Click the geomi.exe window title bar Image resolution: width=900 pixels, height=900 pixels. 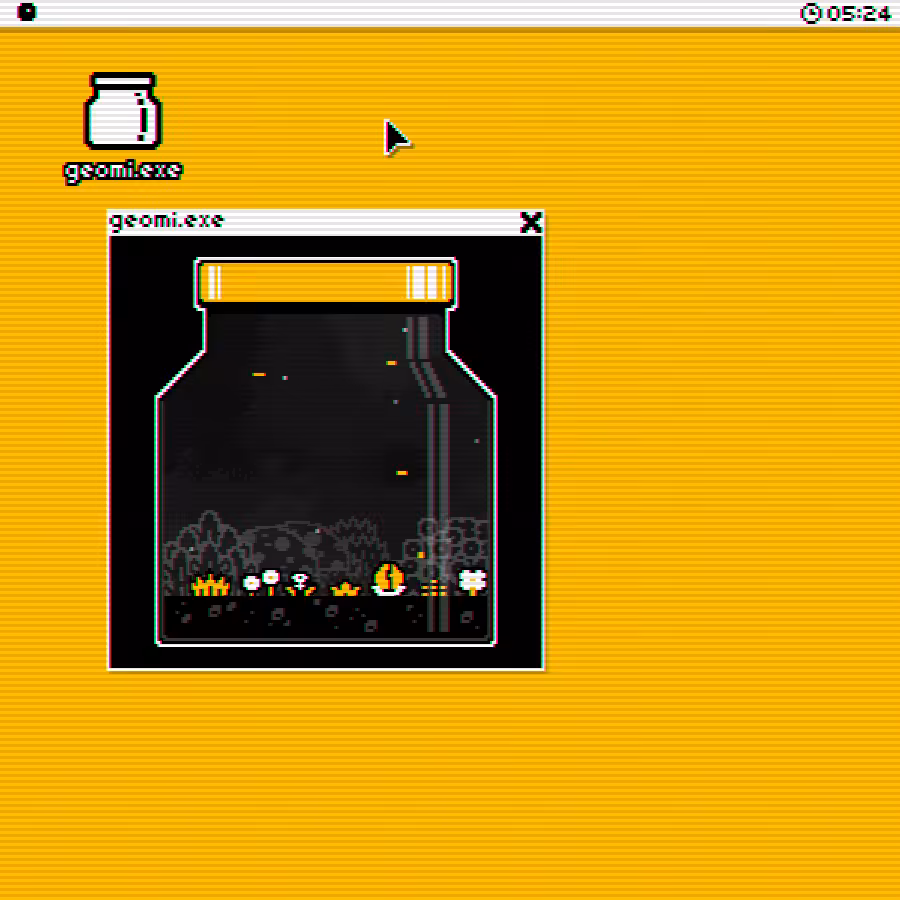pos(325,223)
